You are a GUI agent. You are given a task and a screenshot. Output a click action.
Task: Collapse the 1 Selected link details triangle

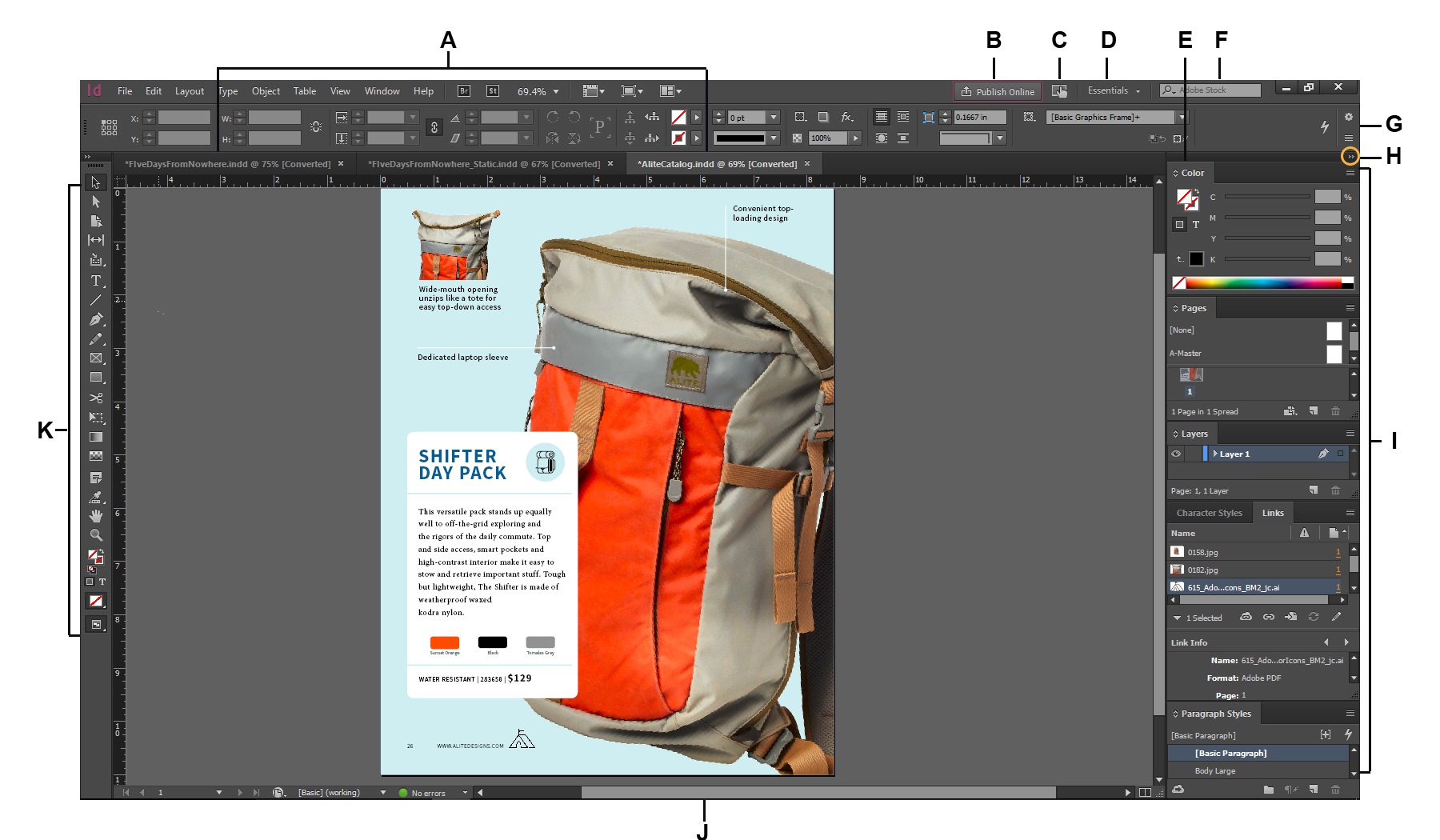1177,618
